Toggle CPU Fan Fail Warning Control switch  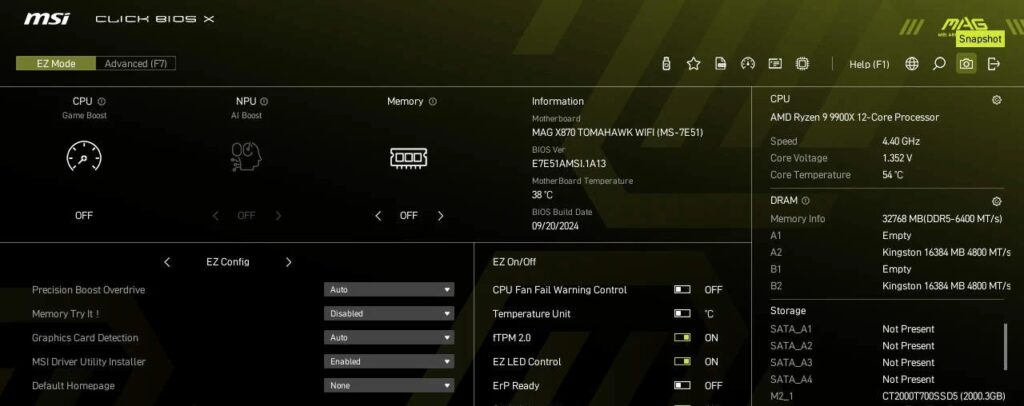[682, 290]
